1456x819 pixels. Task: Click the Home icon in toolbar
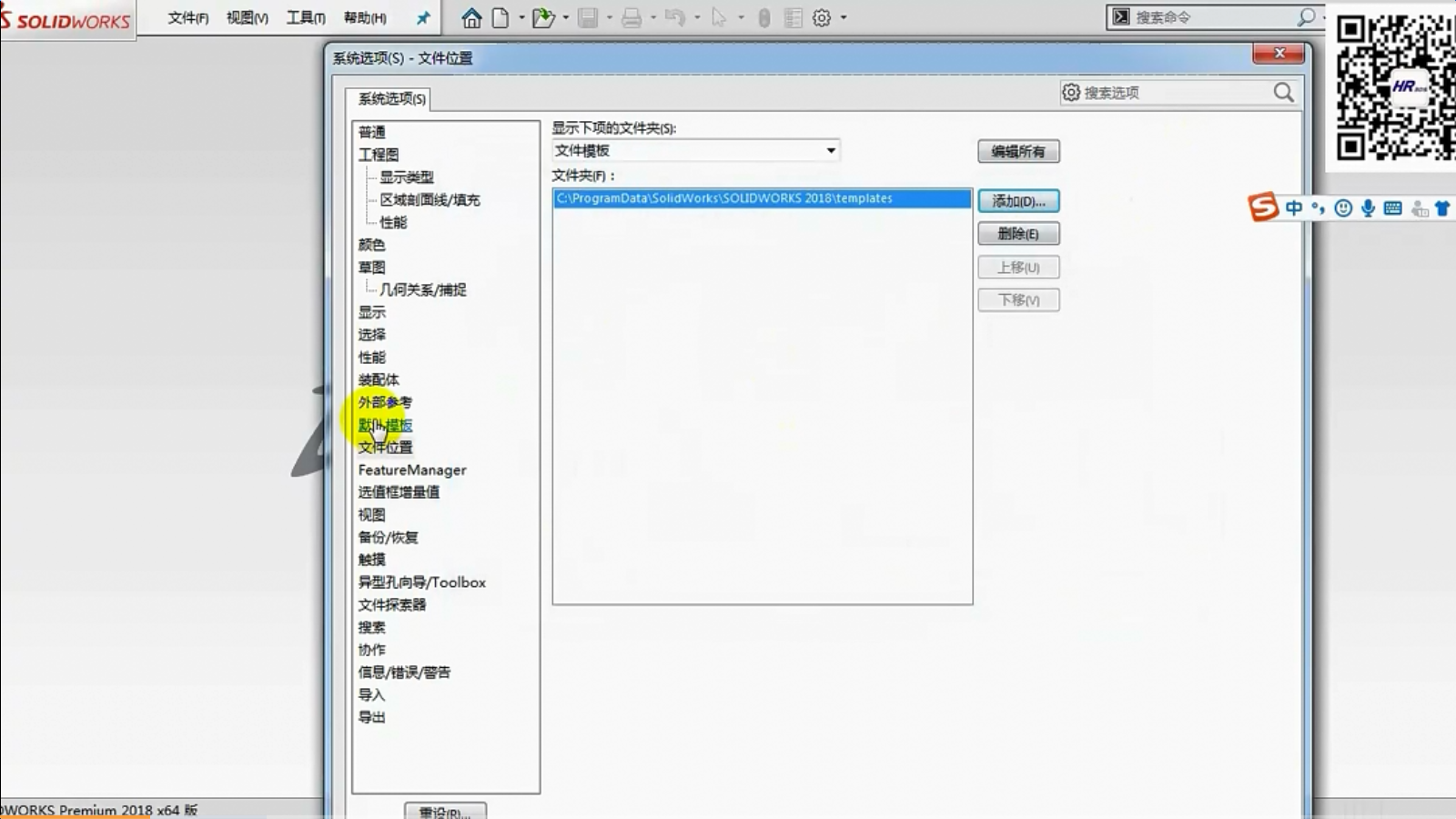pyautogui.click(x=471, y=17)
